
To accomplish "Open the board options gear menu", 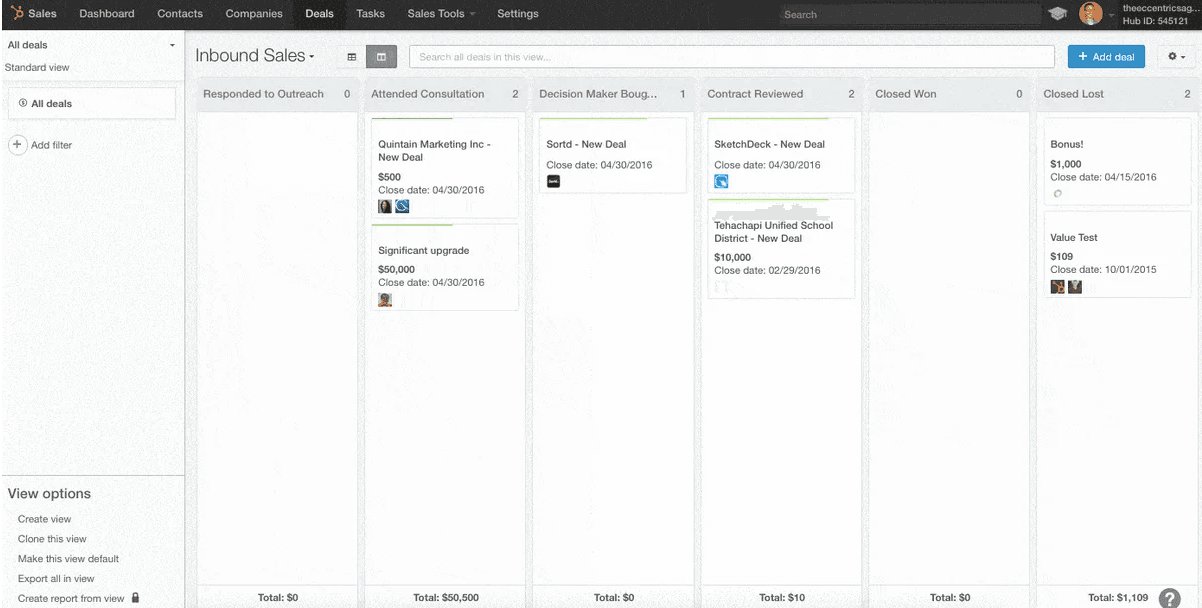I will point(1174,56).
